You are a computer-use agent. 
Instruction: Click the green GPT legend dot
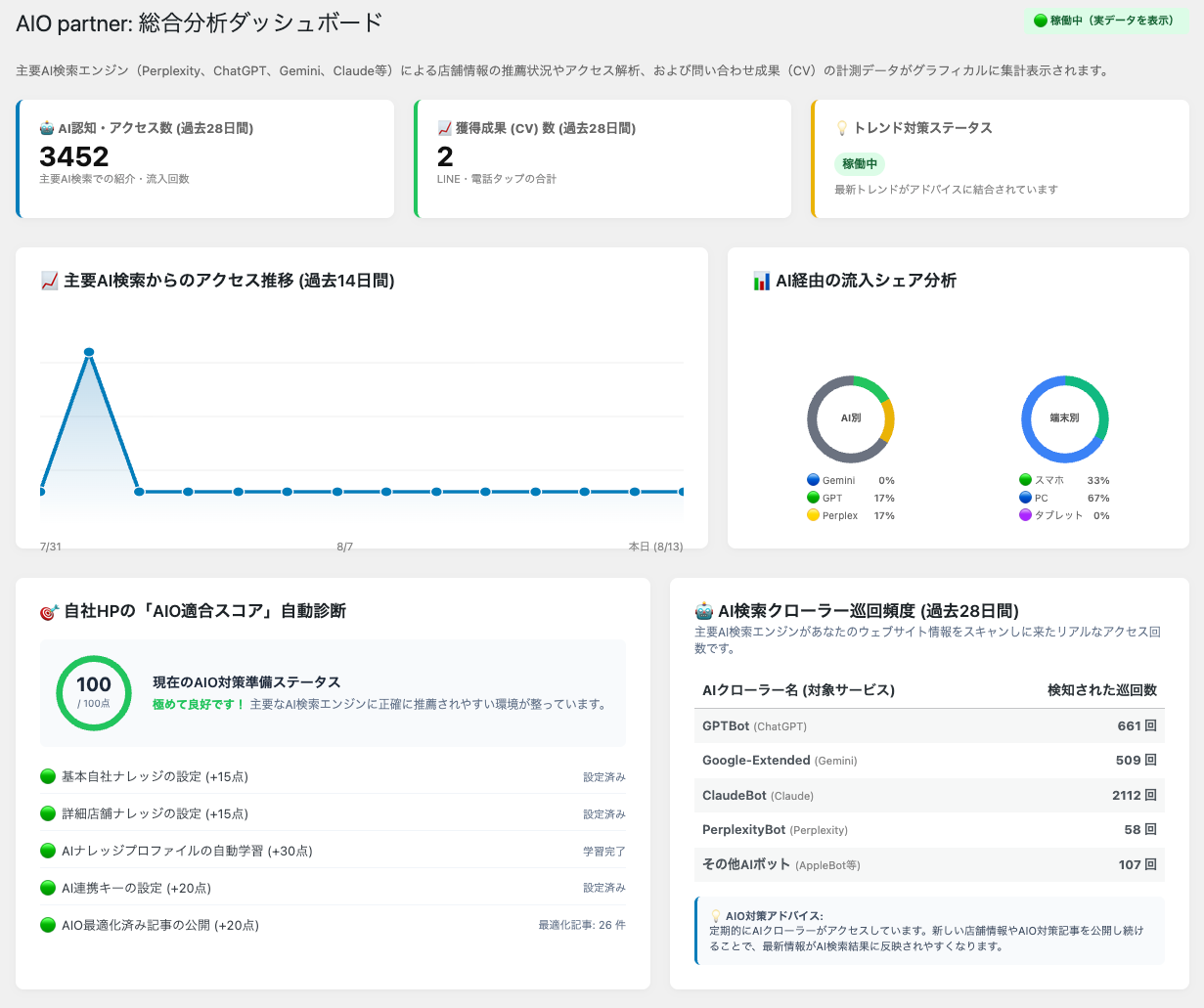coord(813,498)
